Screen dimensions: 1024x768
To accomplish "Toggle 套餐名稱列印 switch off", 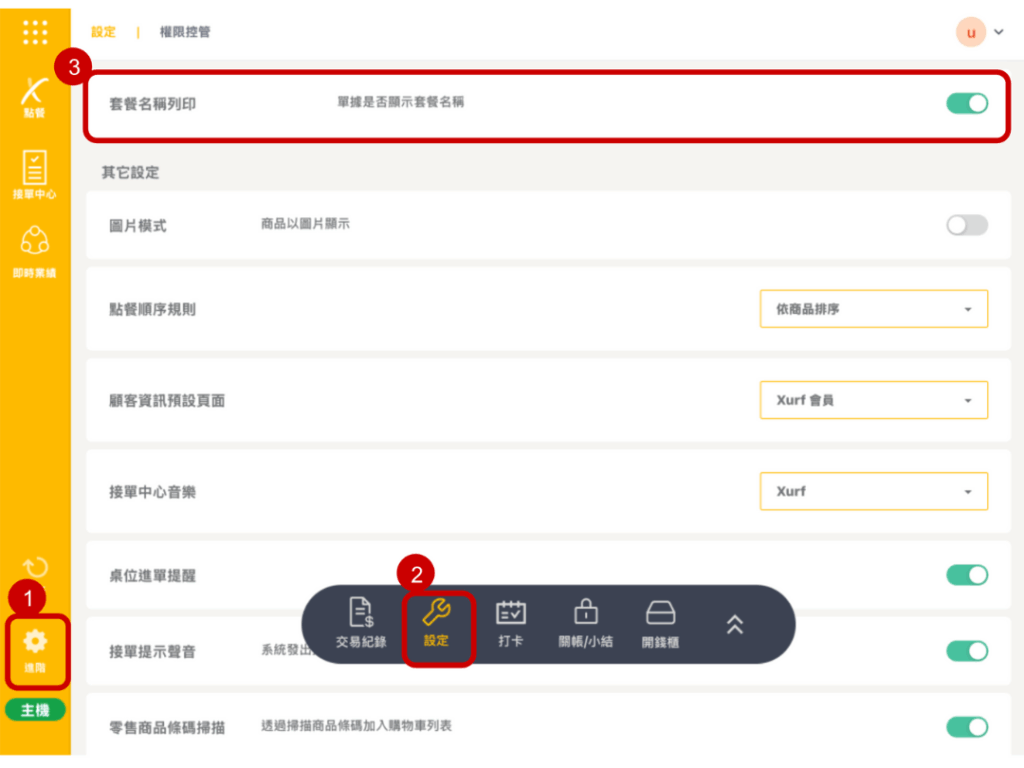I will (966, 103).
